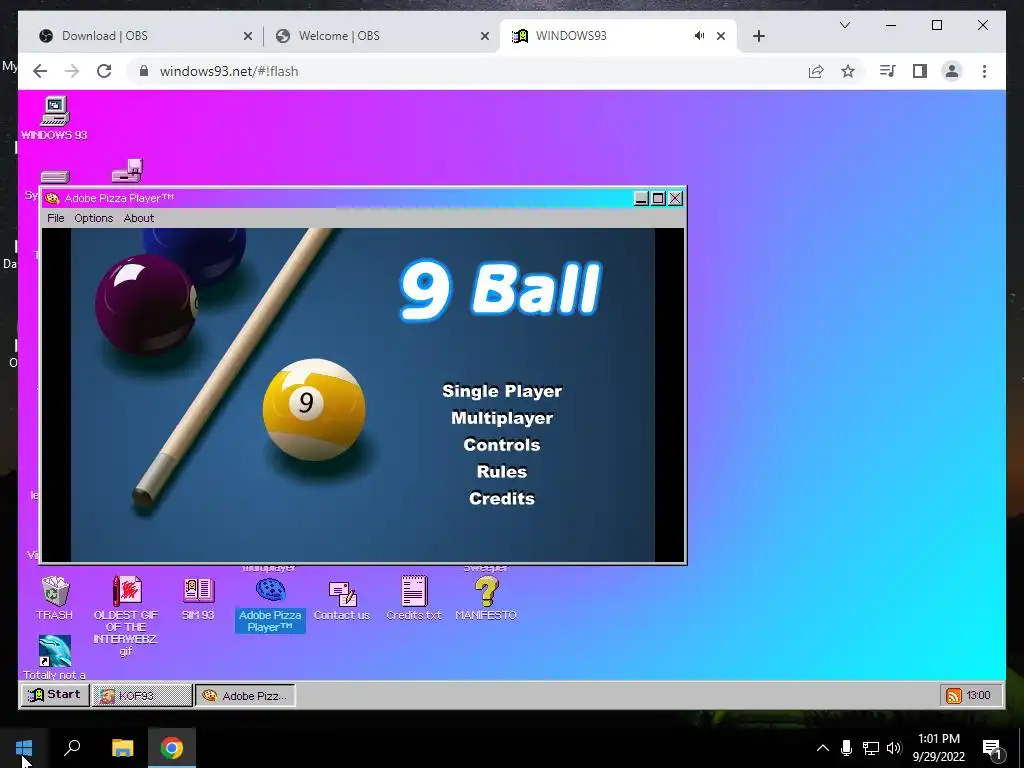Choose Multiplayer in 9 Ball menu
Screen dimensions: 1024x768
click(x=502, y=418)
